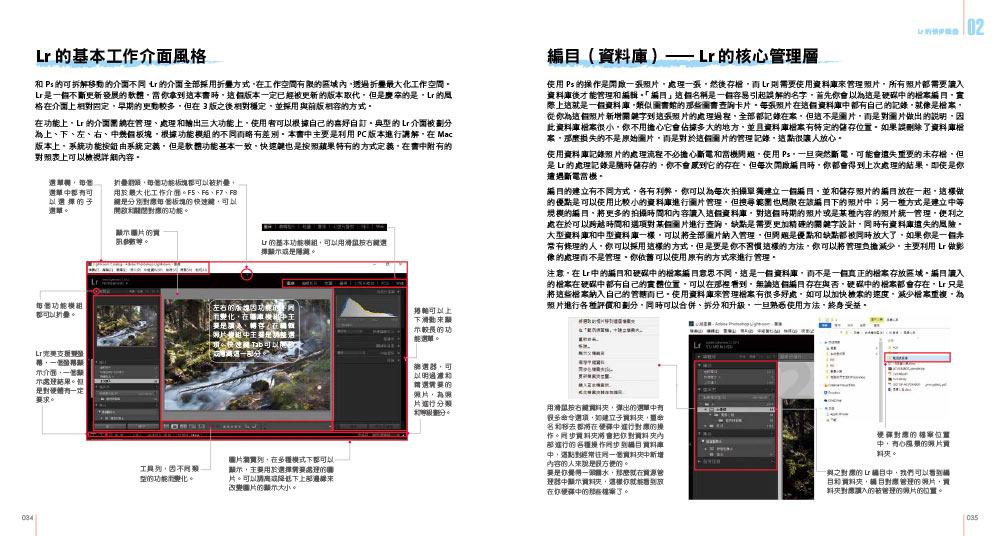Image resolution: width=1000 pixels, height=536 pixels.
Task: Open 檔案(F) menu in left Lightroom menu bar
Action: click(x=93, y=270)
